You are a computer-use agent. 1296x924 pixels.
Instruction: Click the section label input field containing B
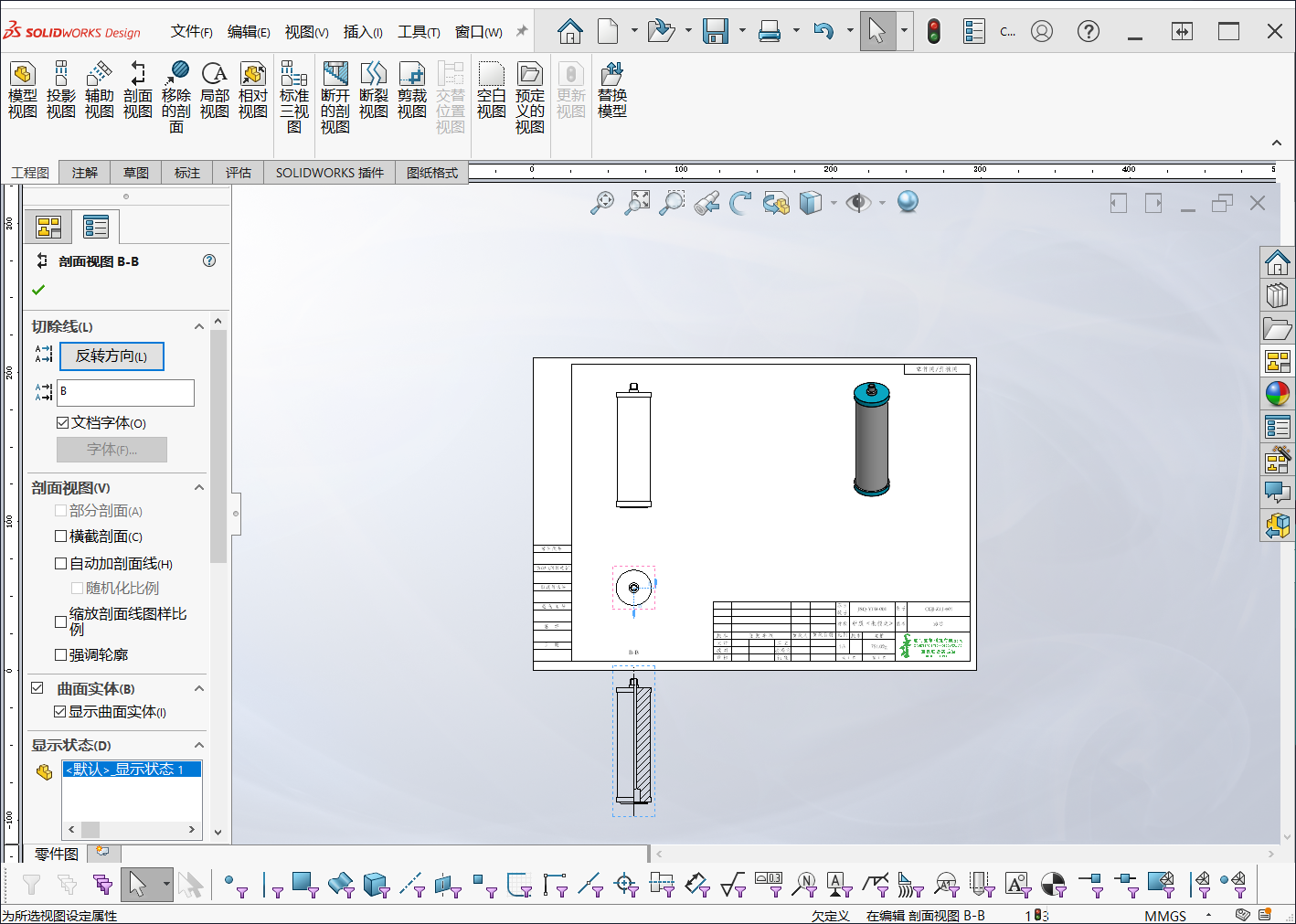coord(126,392)
